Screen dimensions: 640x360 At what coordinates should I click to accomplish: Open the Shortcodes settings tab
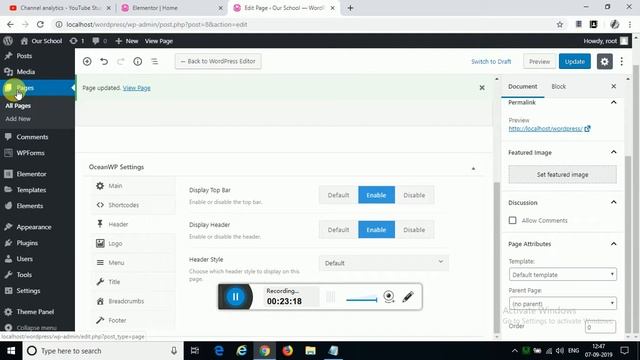pos(133,205)
